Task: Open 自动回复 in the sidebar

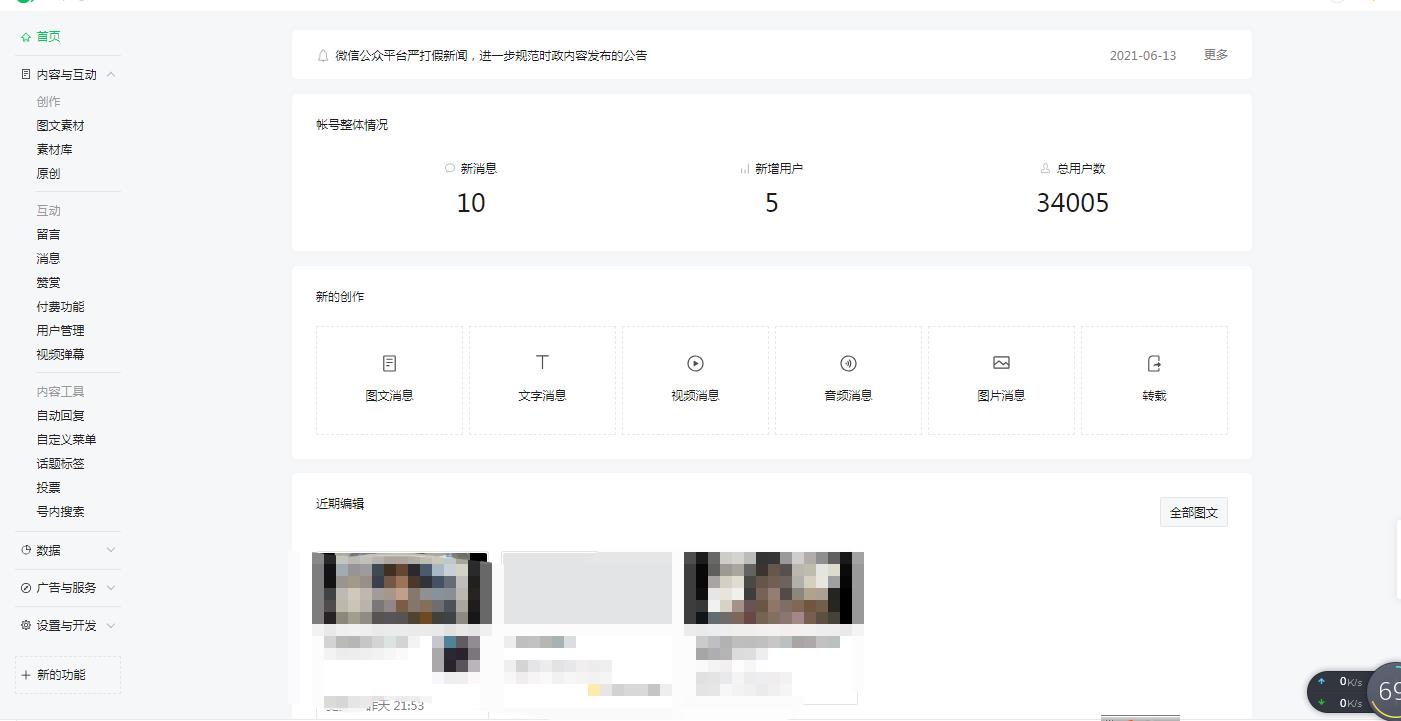Action: [61, 416]
